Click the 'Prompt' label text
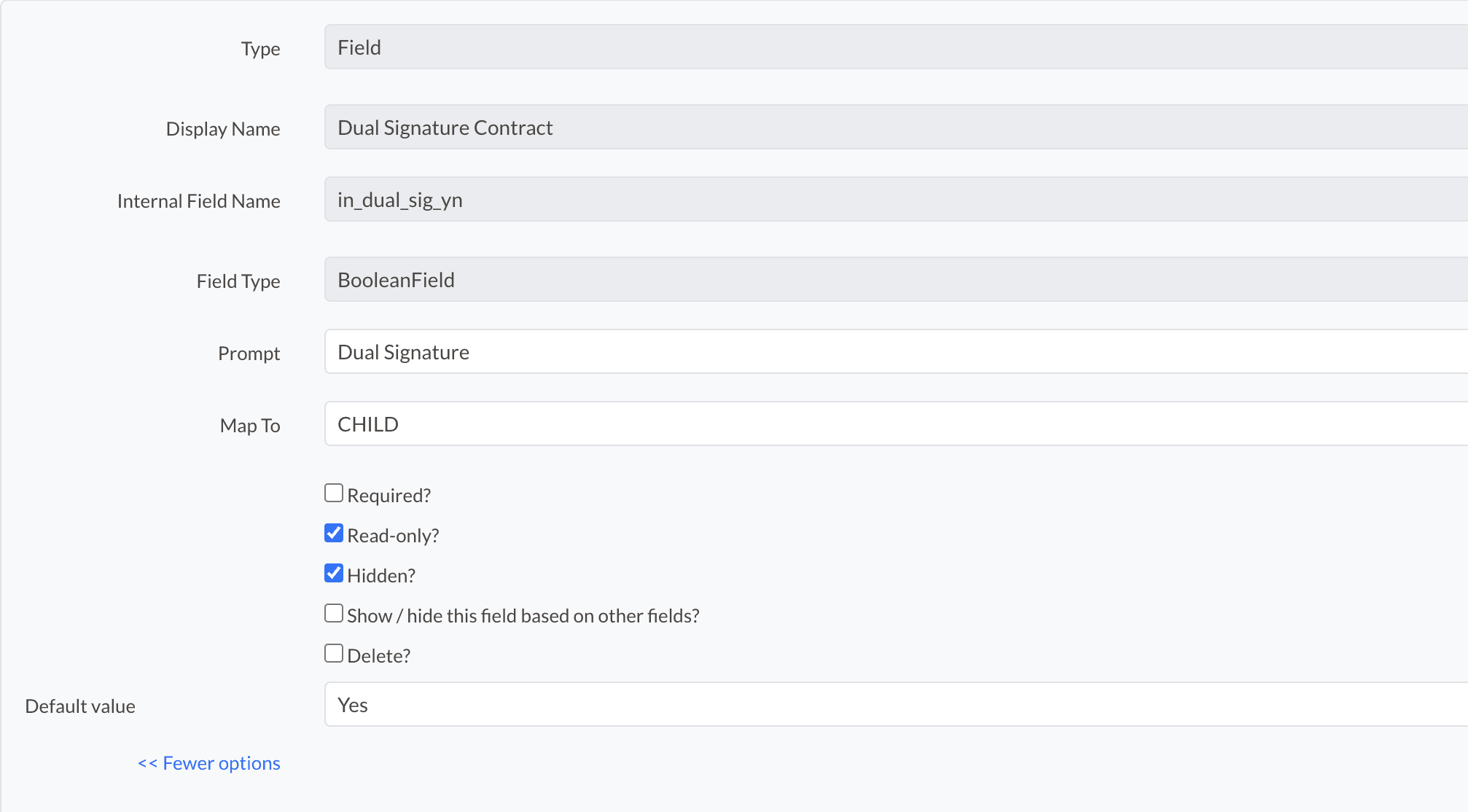The image size is (1468, 812). [x=249, y=354]
